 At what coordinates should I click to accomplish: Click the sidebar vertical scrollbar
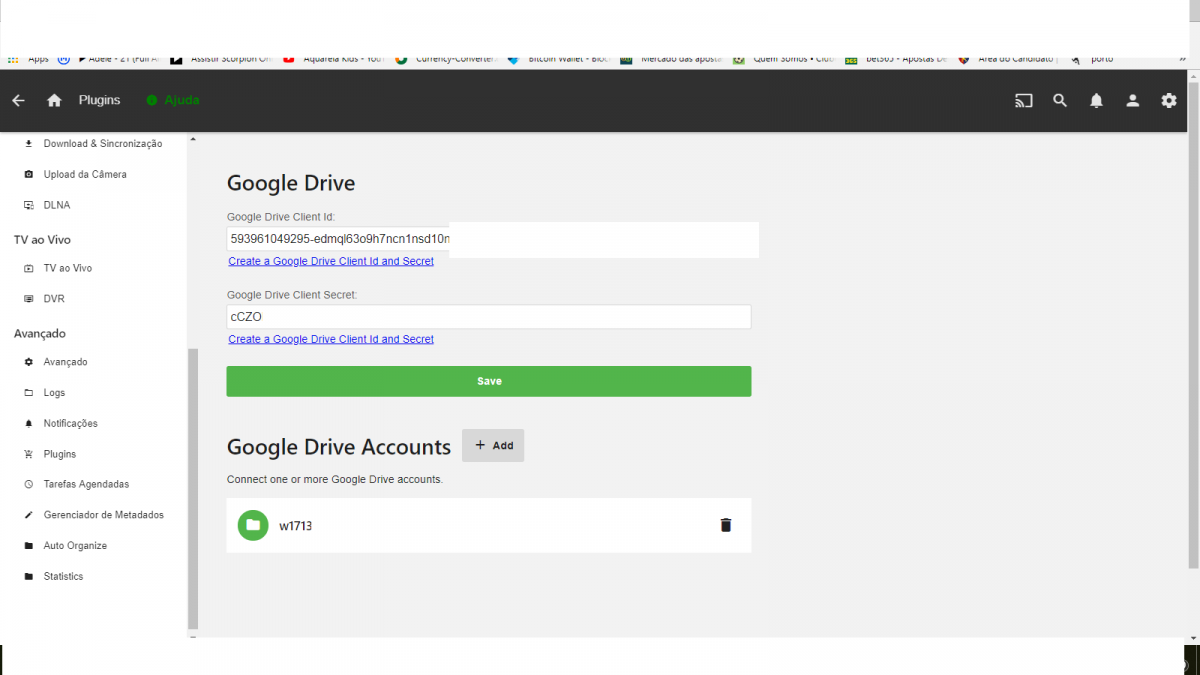point(193,488)
